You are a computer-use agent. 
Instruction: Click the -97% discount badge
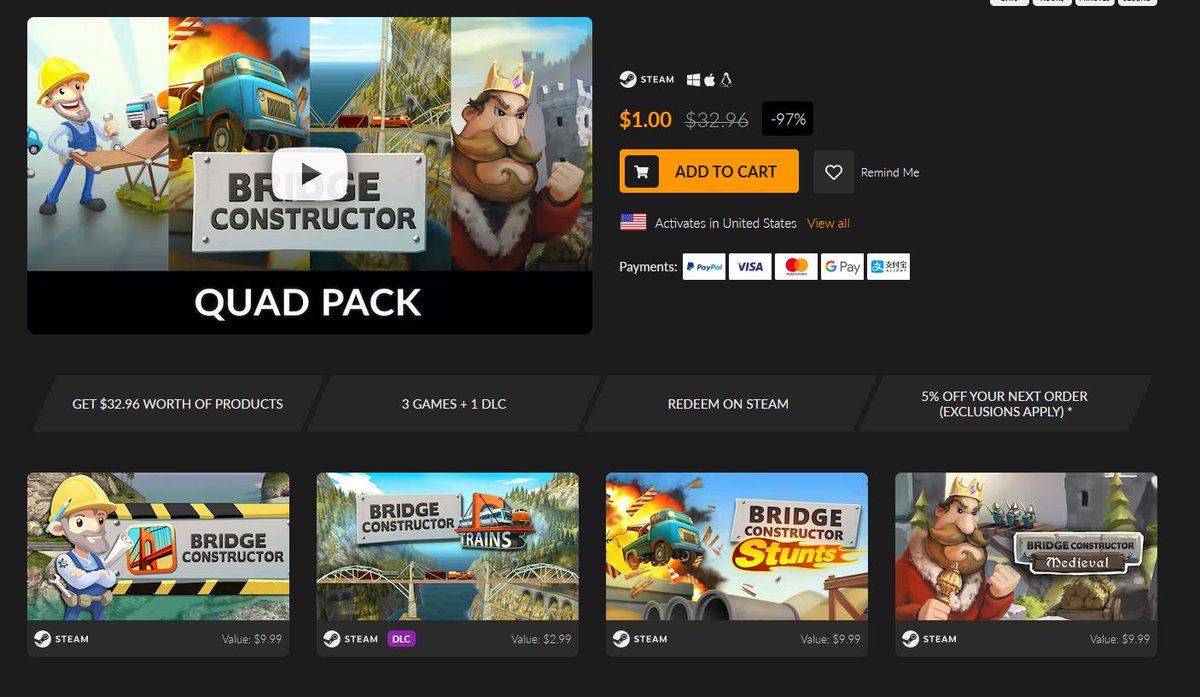787,120
